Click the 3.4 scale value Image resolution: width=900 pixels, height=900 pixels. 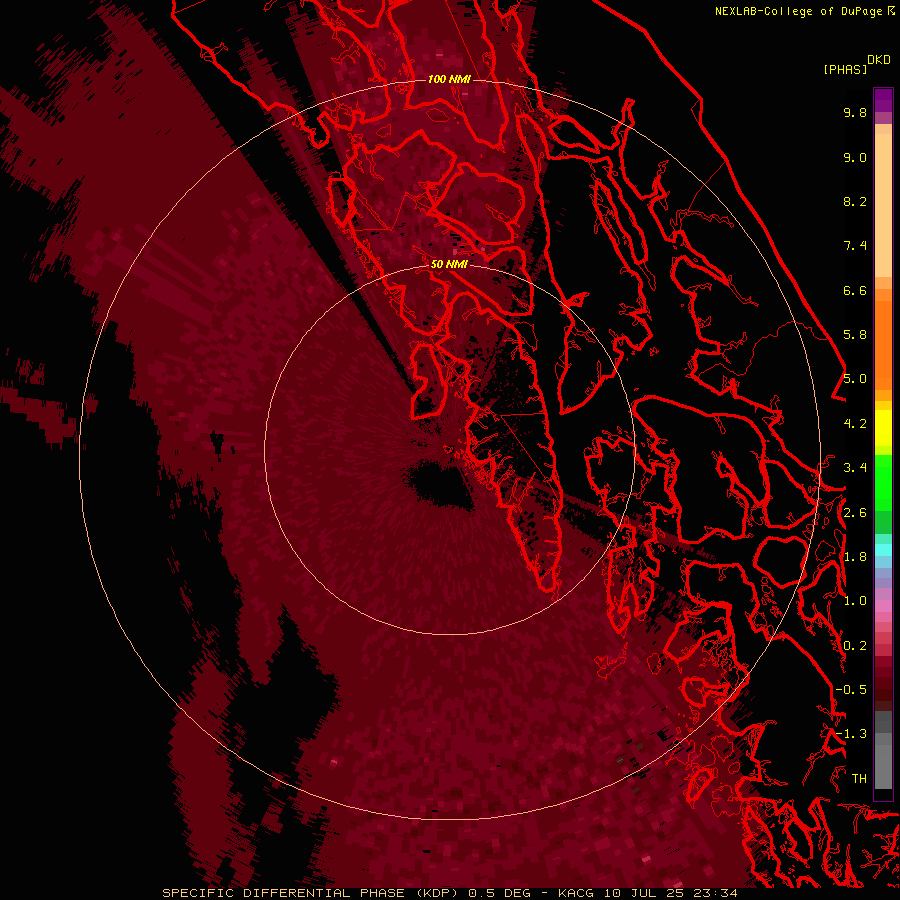[x=855, y=468]
